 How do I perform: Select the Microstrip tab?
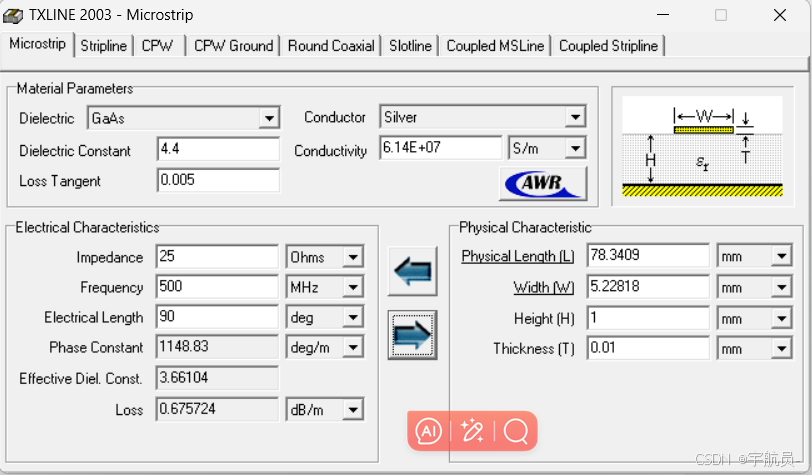37,44
